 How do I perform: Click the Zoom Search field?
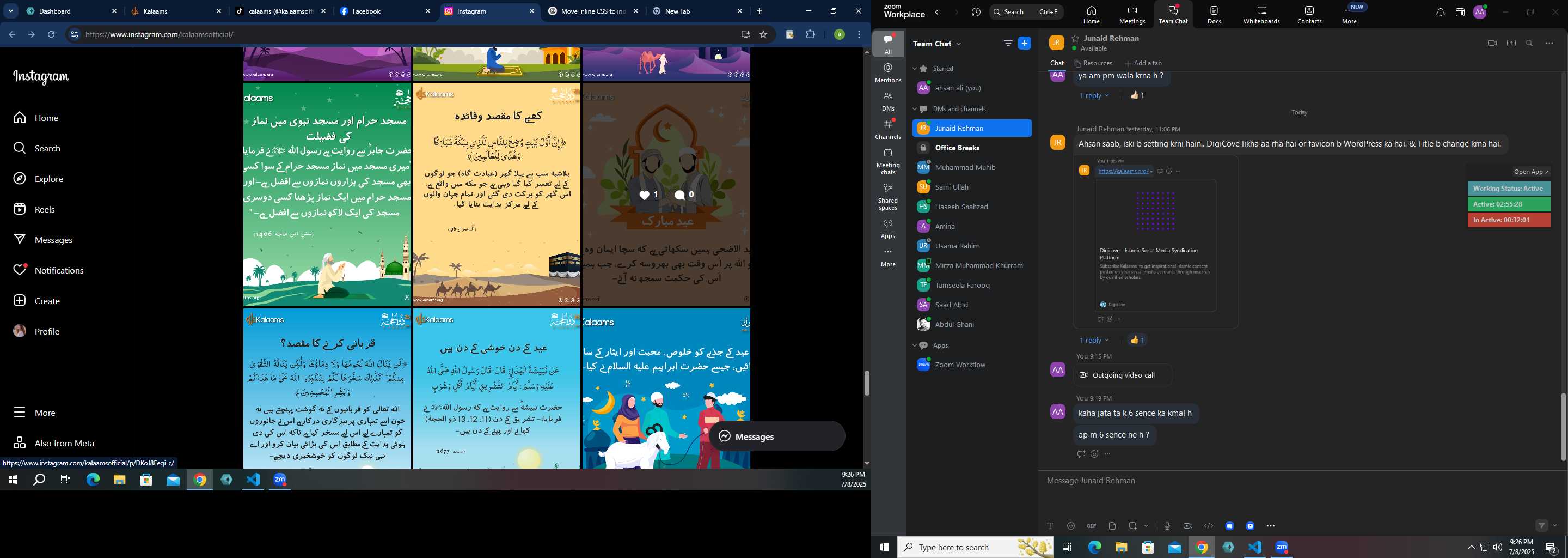tap(1026, 12)
